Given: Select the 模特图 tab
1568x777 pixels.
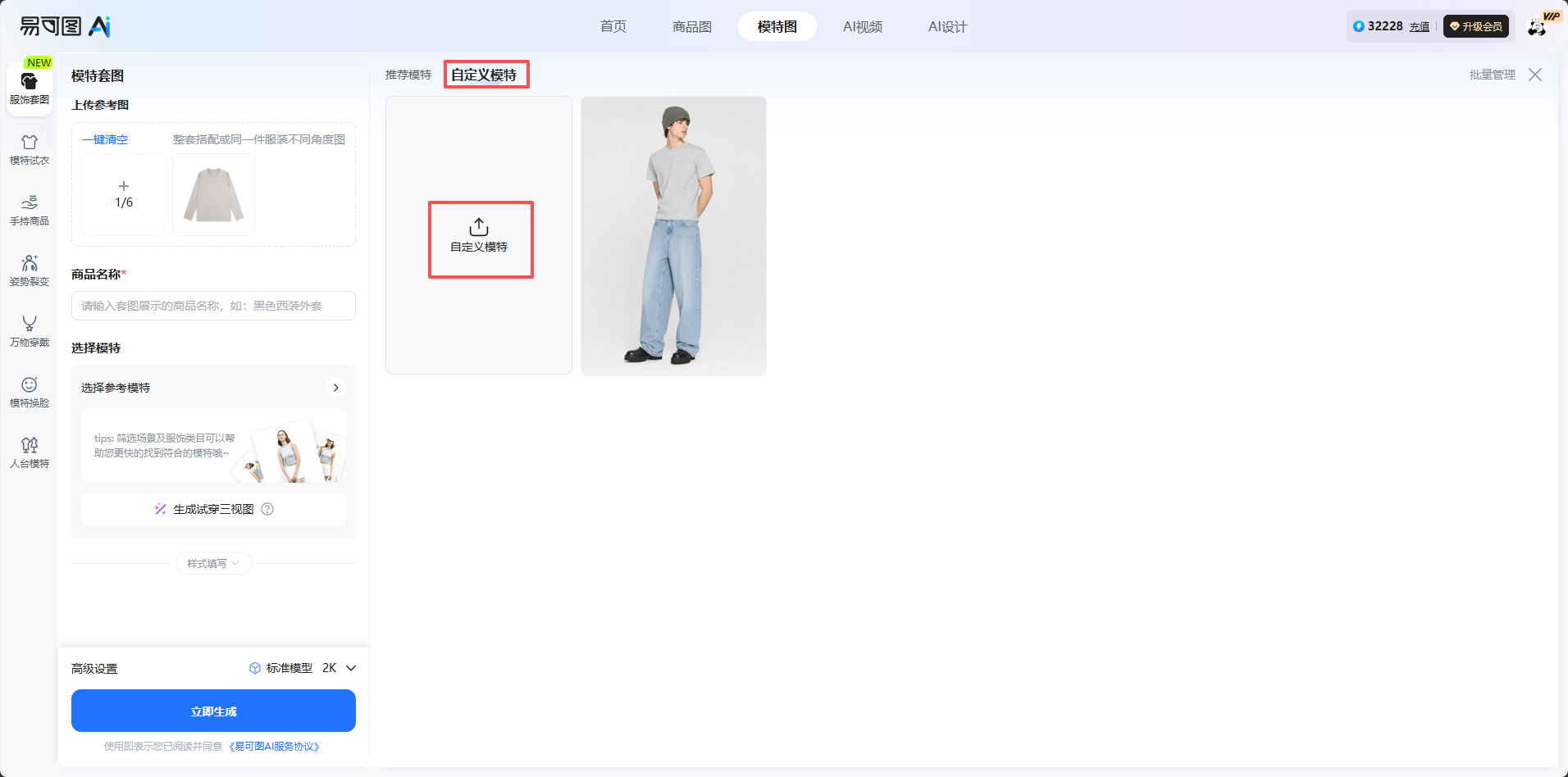Looking at the screenshot, I should pyautogui.click(x=777, y=26).
